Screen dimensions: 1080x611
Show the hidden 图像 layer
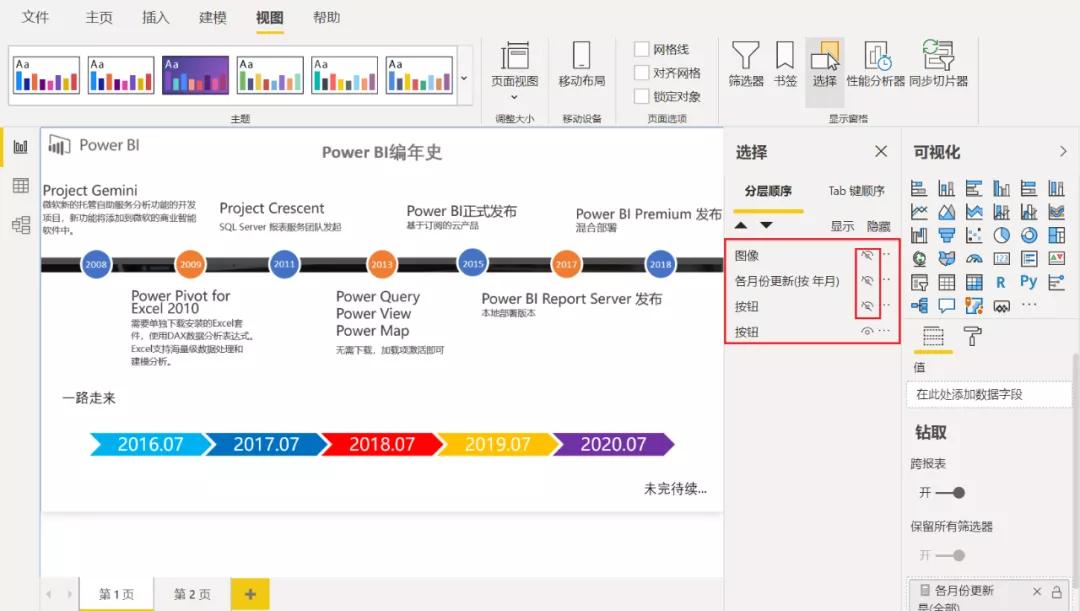pyautogui.click(x=867, y=255)
